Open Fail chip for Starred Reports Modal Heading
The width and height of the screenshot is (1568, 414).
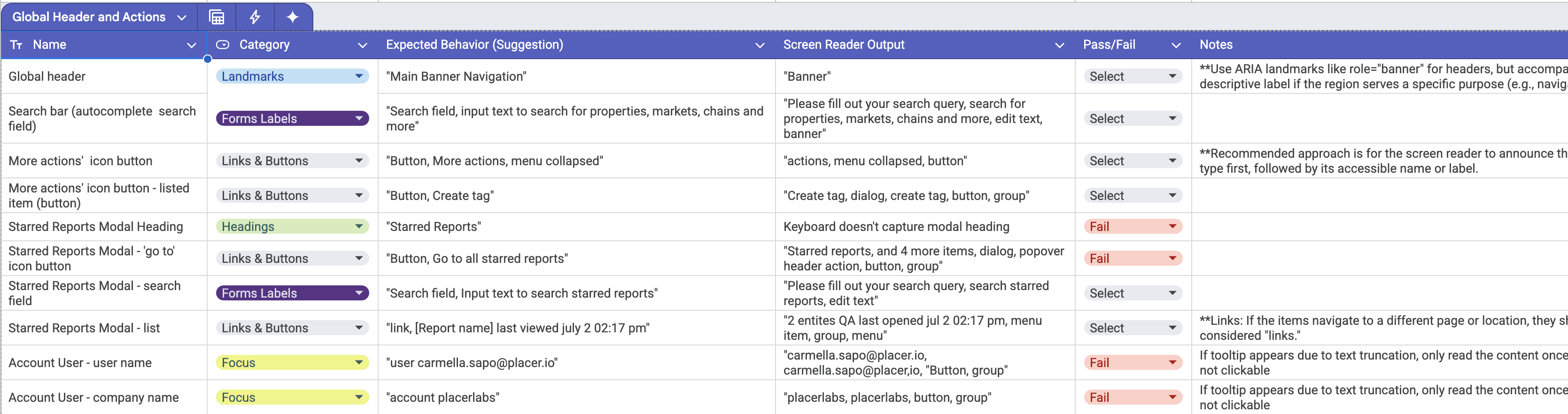(x=1133, y=227)
